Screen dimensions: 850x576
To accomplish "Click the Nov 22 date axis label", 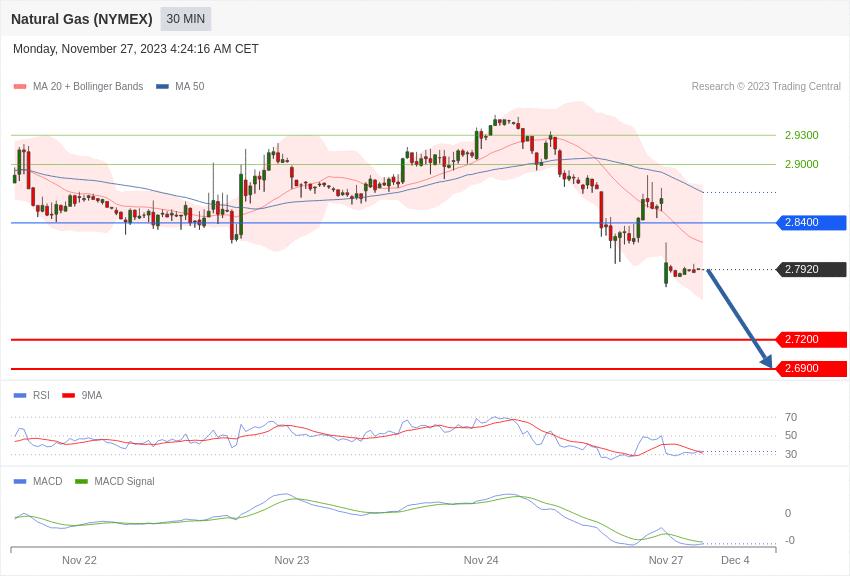I will point(79,560).
